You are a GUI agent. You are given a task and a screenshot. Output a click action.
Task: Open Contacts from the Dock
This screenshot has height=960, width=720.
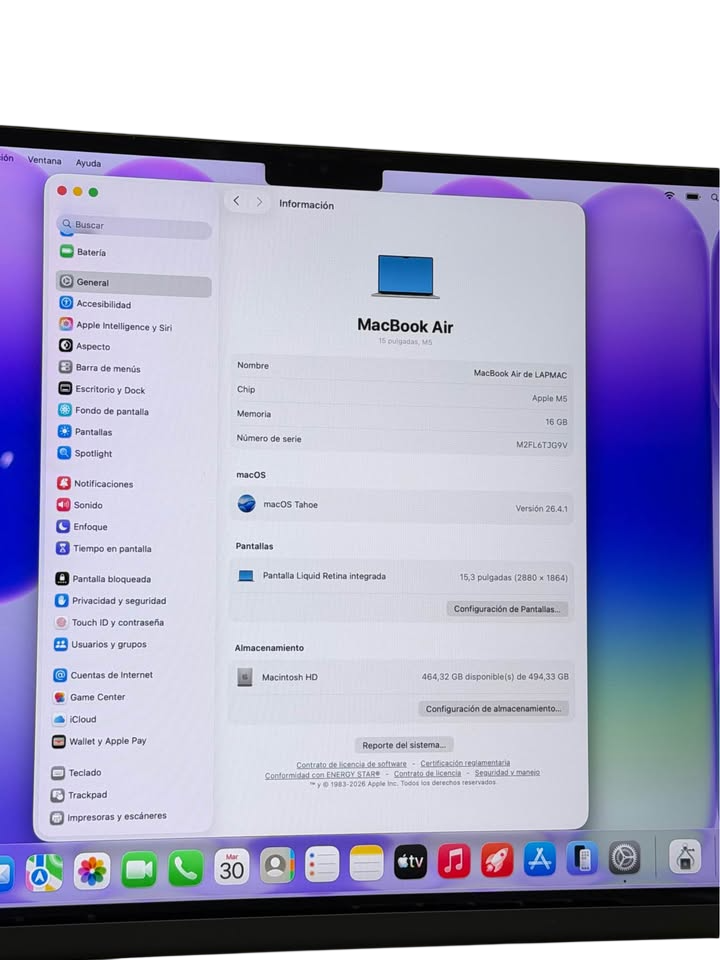point(277,865)
